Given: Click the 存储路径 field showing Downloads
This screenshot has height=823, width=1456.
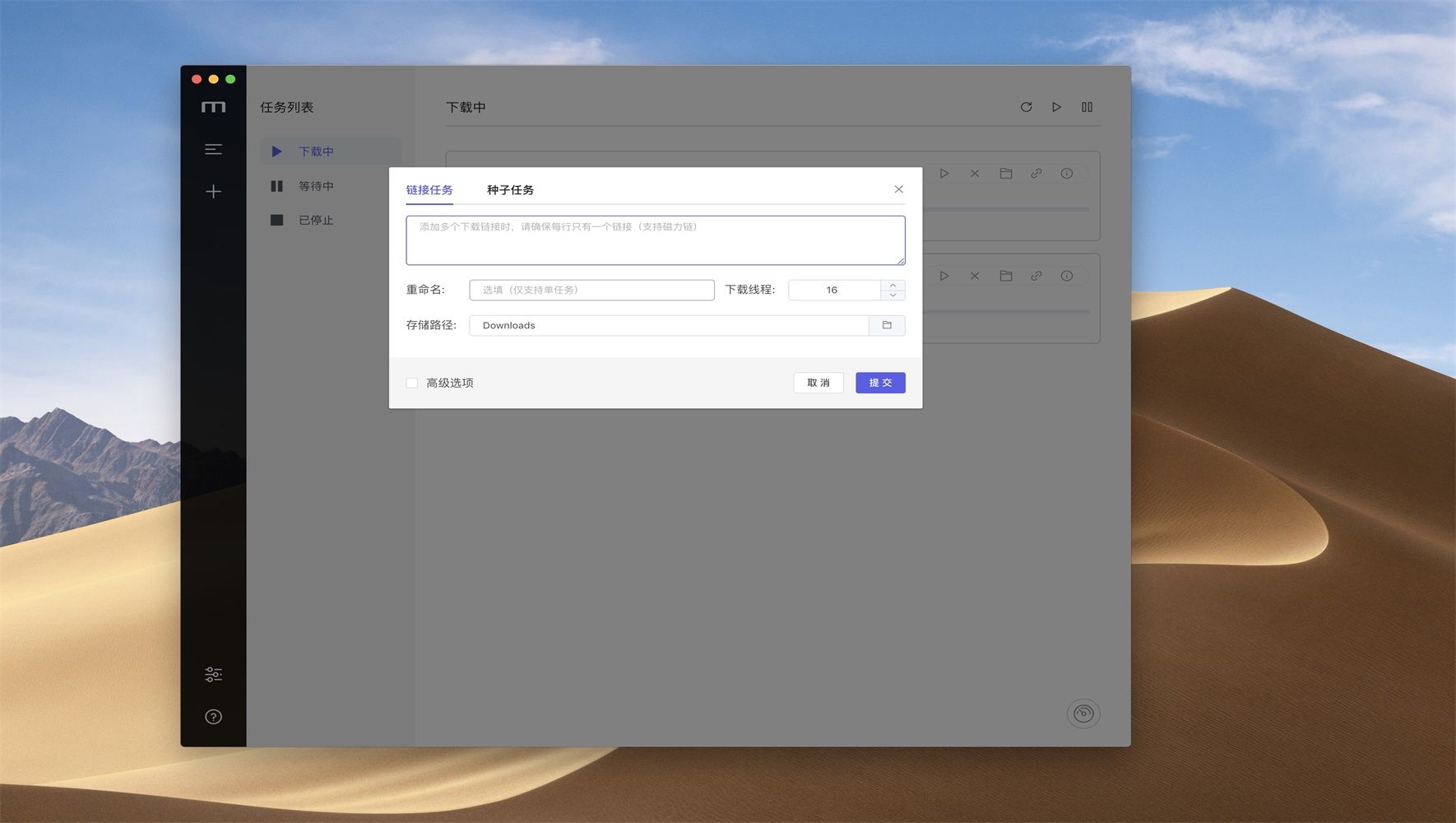Looking at the screenshot, I should pyautogui.click(x=669, y=325).
